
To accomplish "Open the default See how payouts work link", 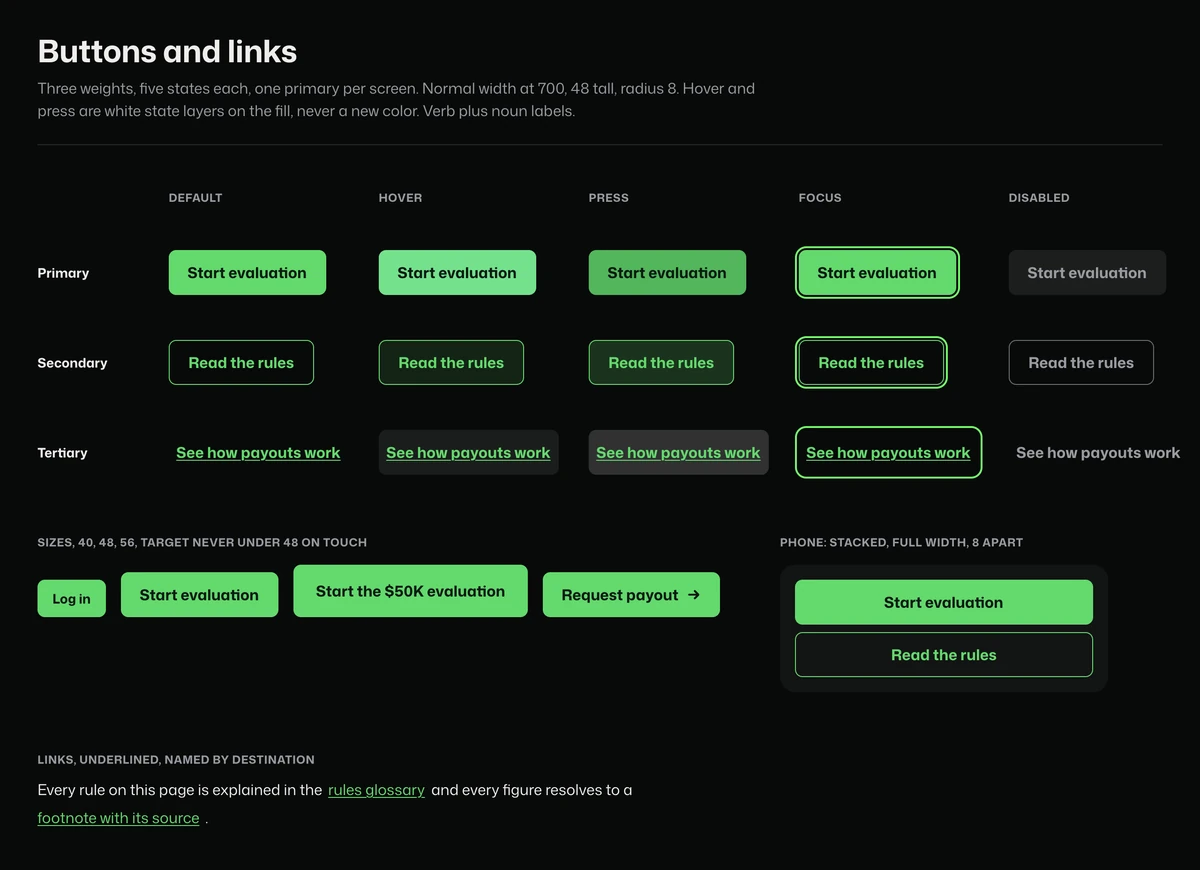I will (x=258, y=452).
